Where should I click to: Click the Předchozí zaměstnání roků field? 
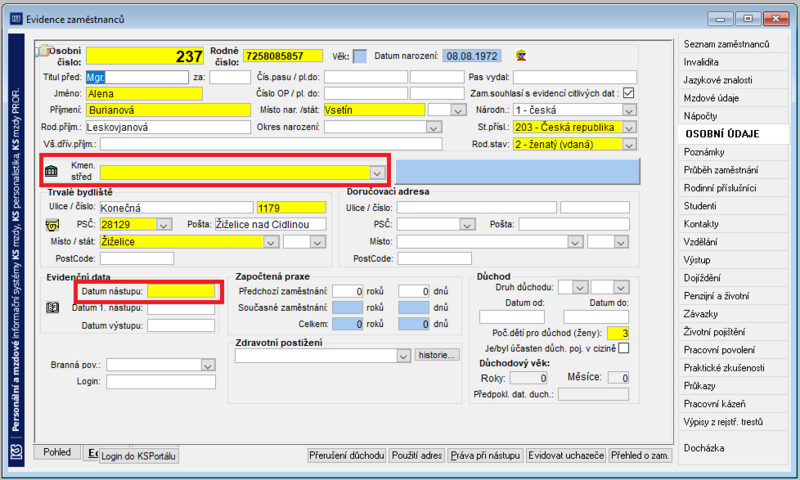point(347,291)
